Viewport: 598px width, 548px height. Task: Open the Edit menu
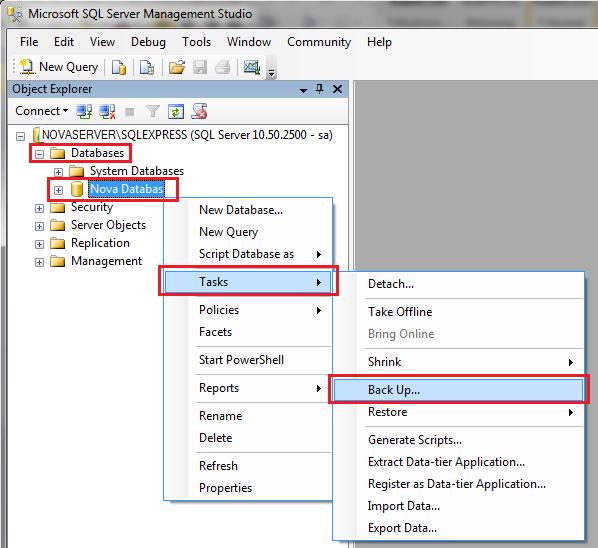coord(64,42)
